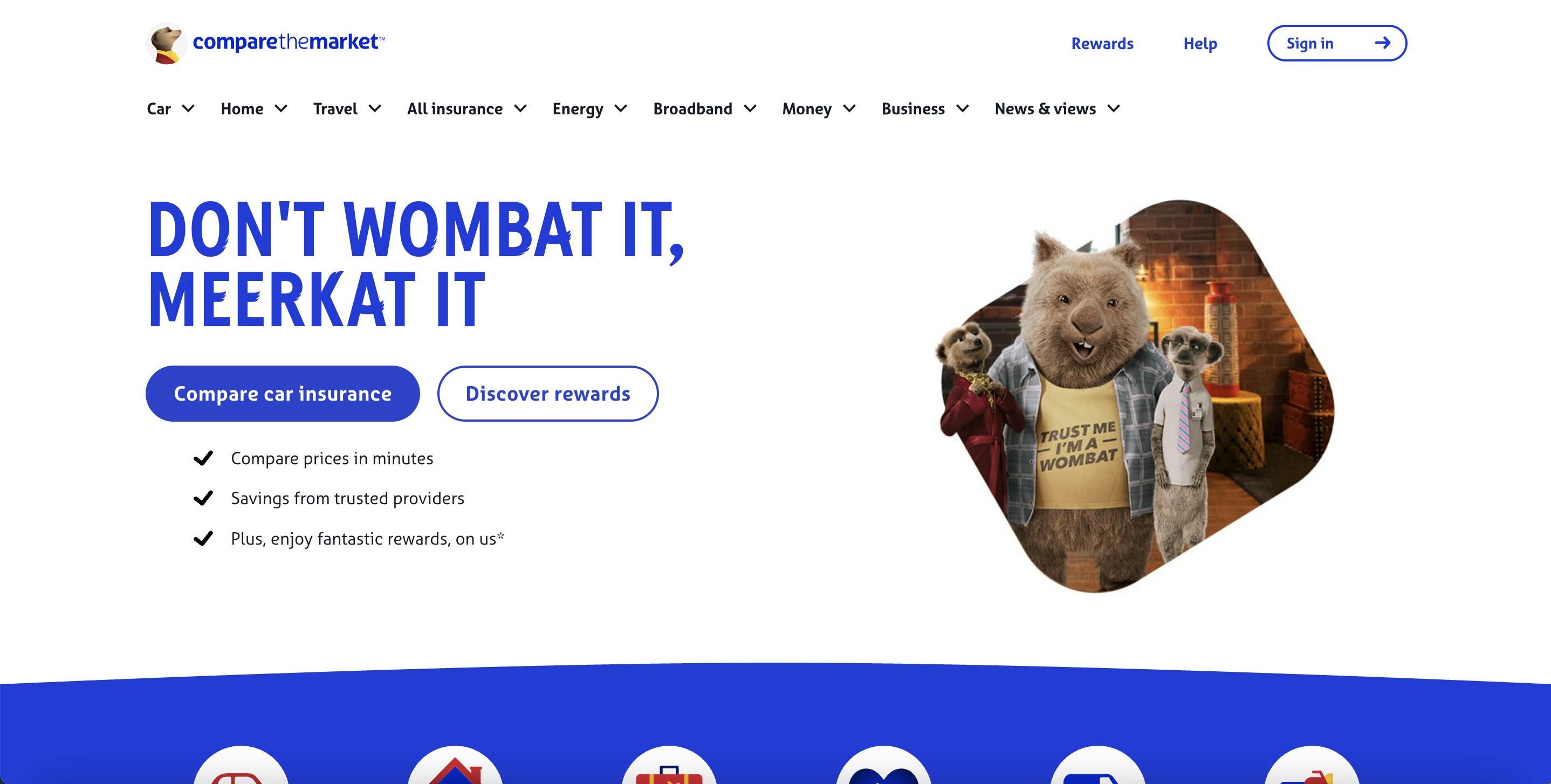Expand the Home insurance dropdown

pyautogui.click(x=253, y=108)
